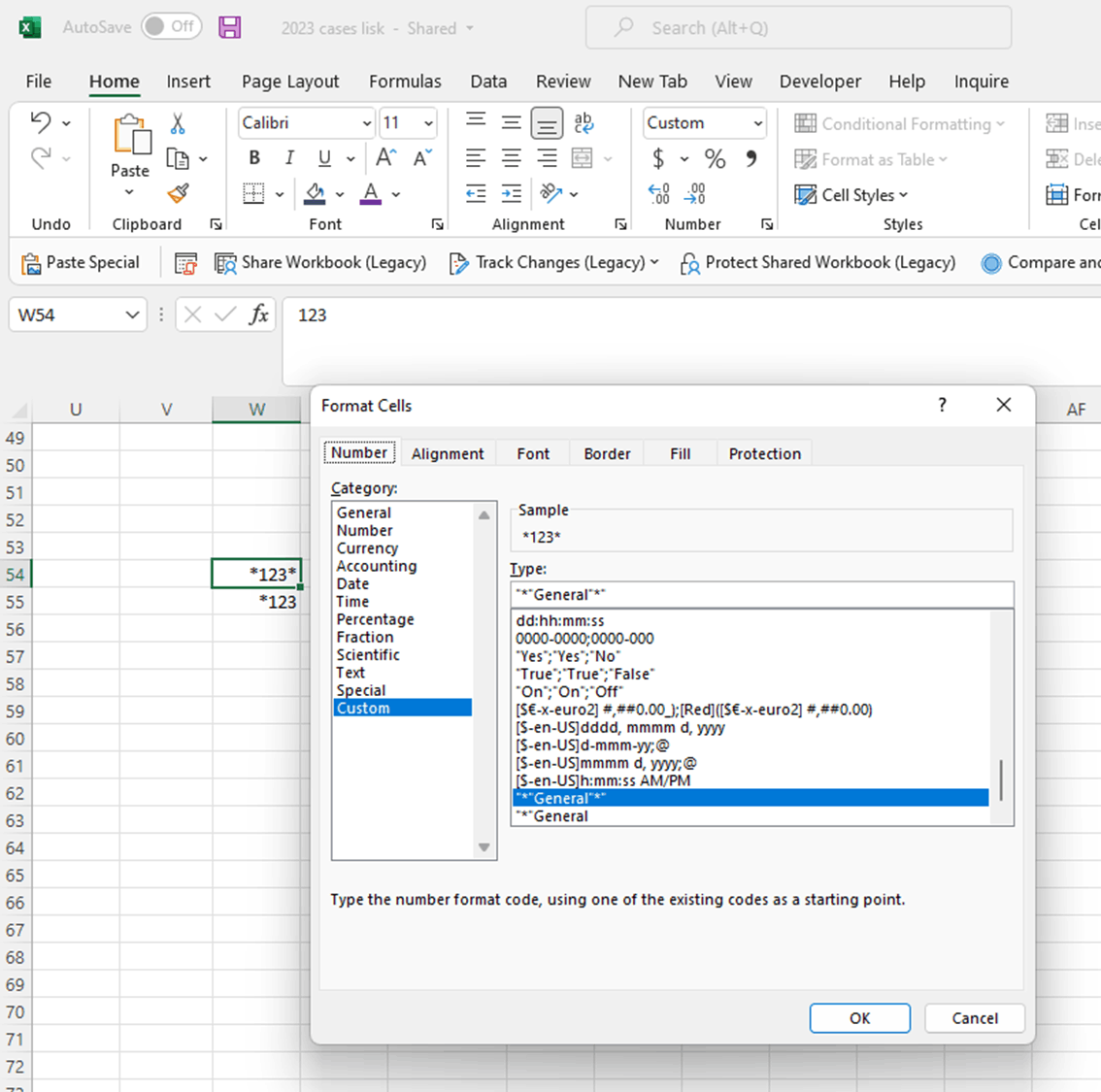Switch to the Border tab in Format Cells
The image size is (1101, 1092).
point(608,454)
